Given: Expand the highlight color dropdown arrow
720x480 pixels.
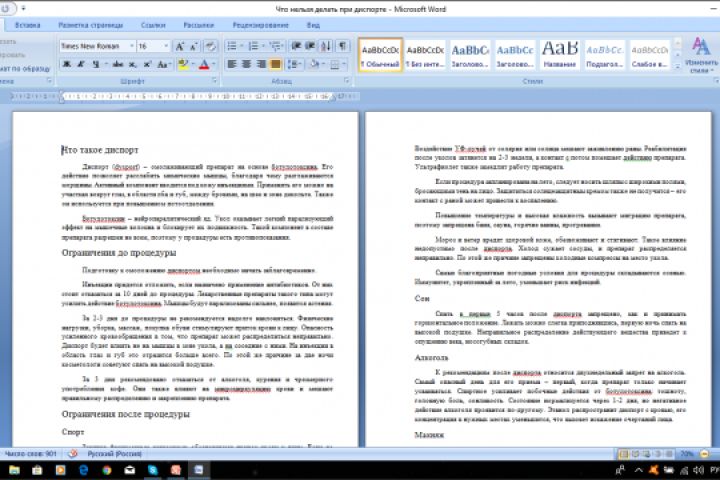Looking at the screenshot, I should (x=193, y=65).
